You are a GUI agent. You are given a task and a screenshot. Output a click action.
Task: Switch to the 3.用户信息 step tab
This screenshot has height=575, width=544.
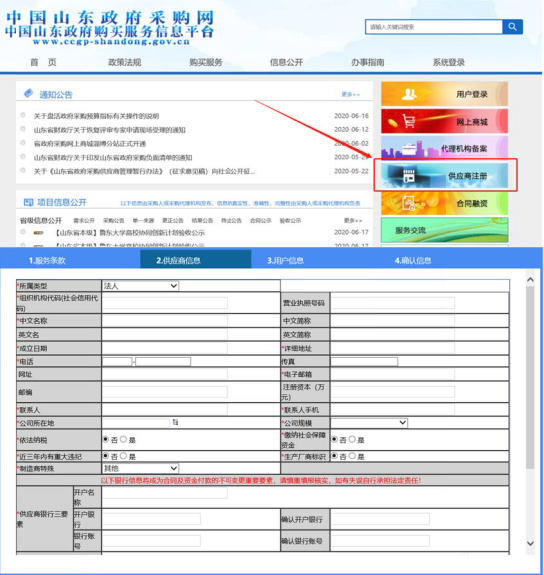(285, 260)
